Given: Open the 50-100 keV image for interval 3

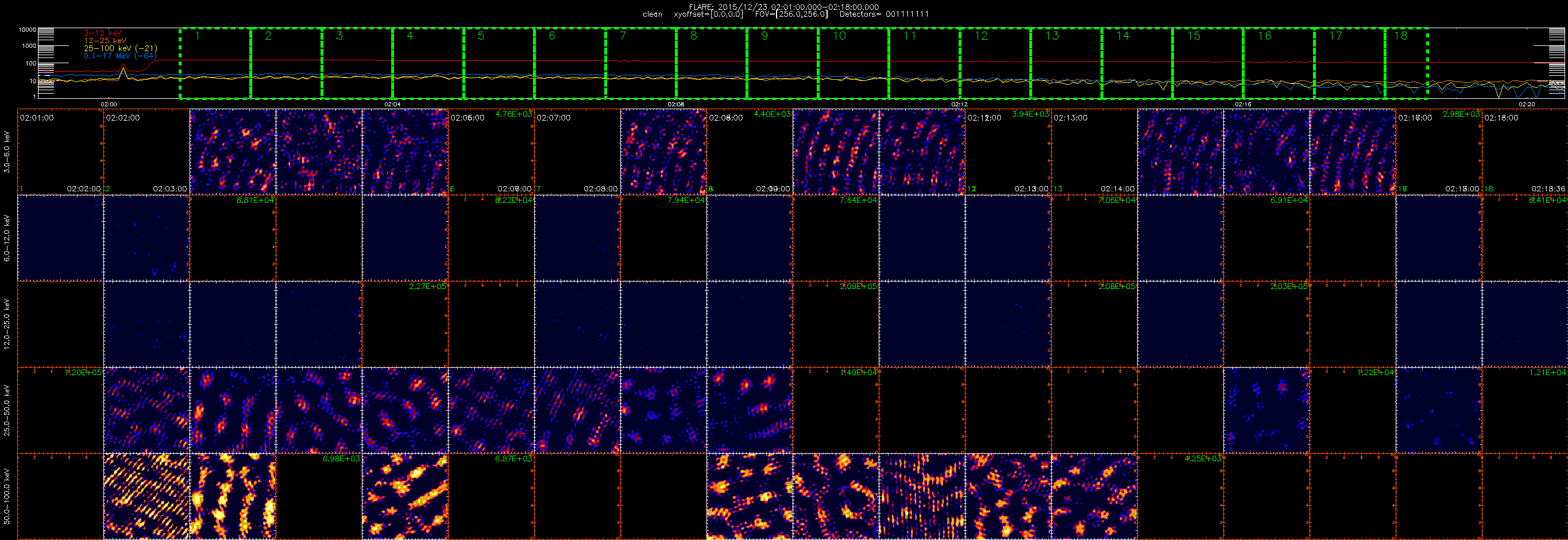Looking at the screenshot, I should pyautogui.click(x=233, y=496).
